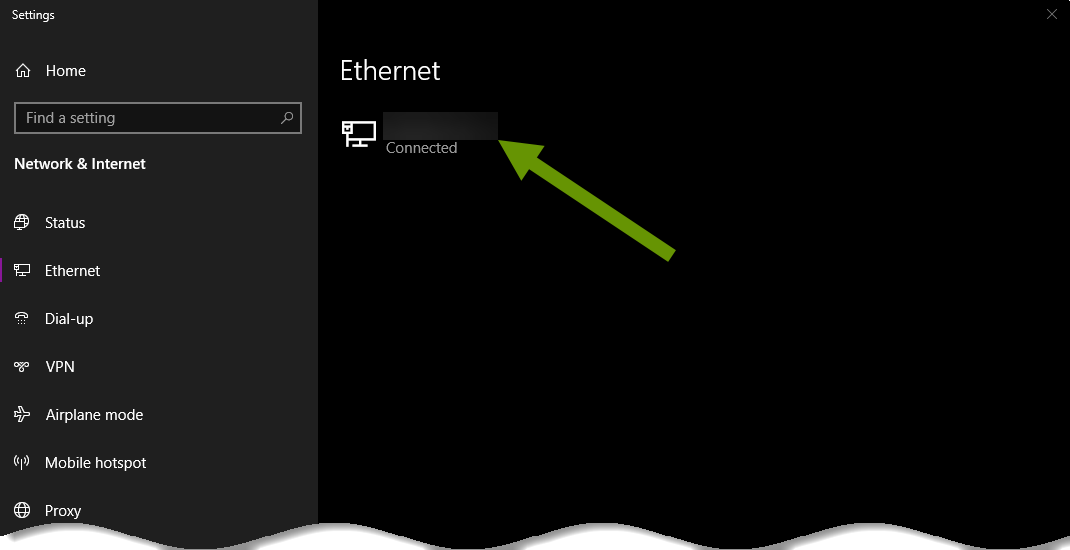
Task: Click the Dial-up phone icon
Action: 22,319
